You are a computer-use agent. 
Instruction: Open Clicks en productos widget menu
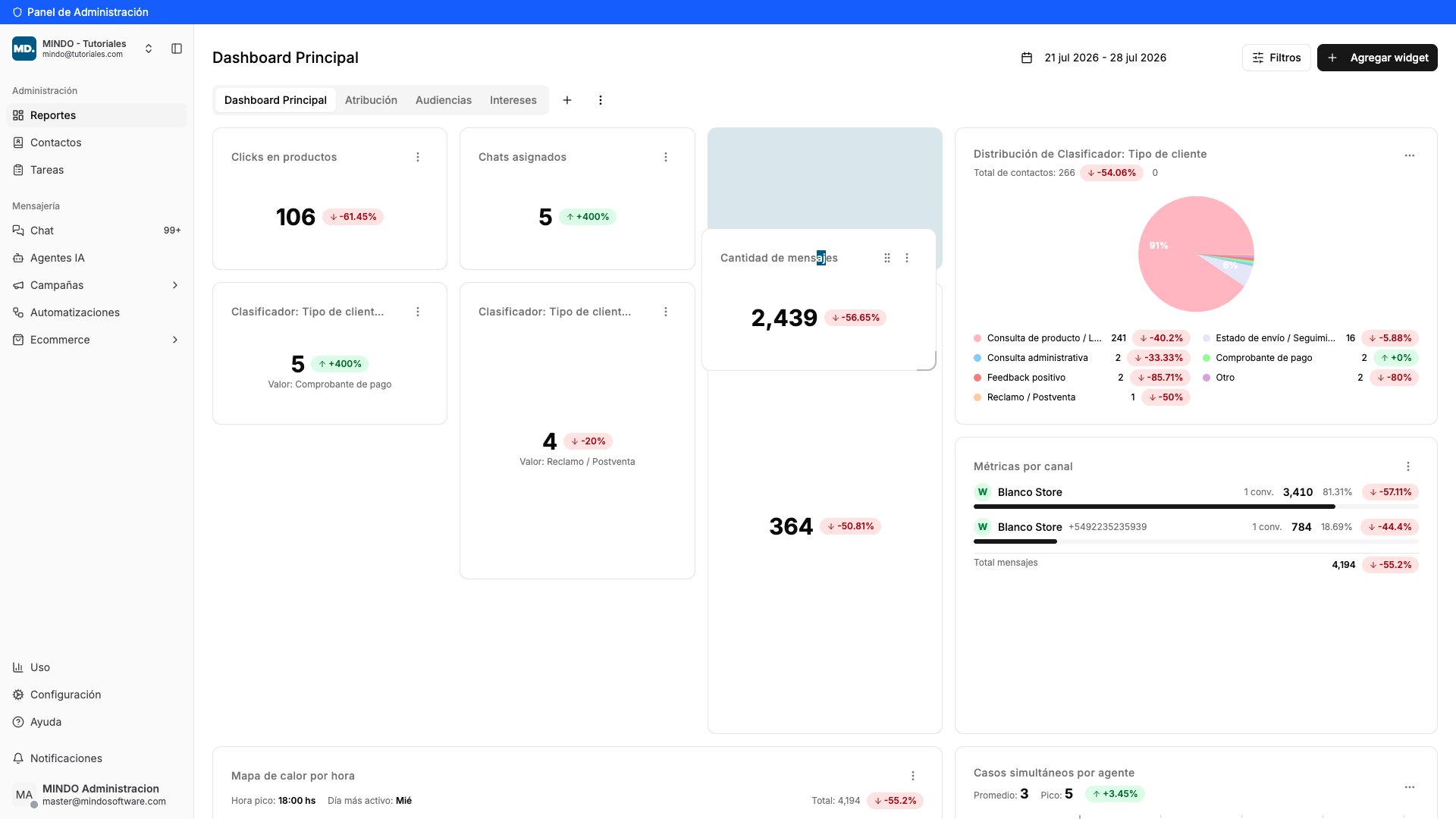[418, 157]
